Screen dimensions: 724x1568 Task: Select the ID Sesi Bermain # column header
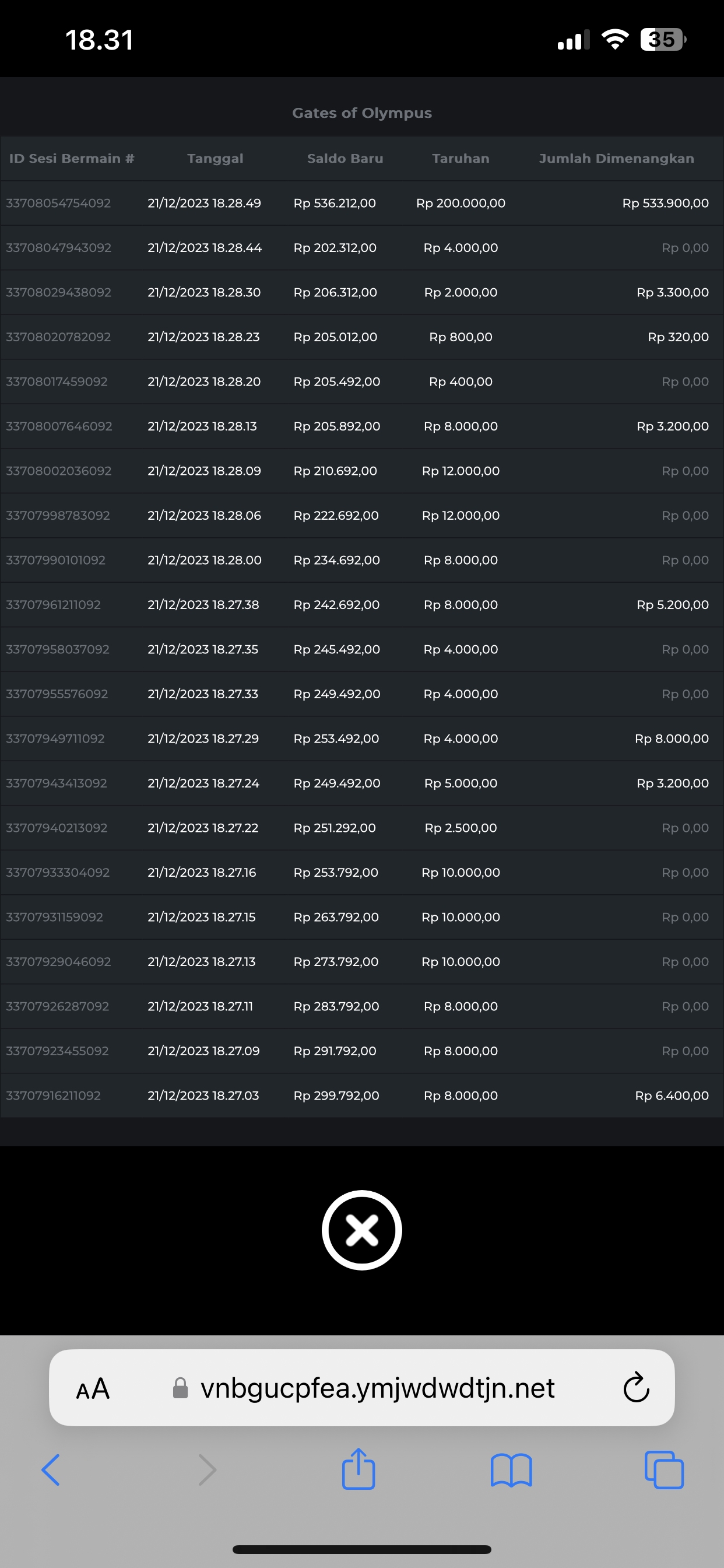pos(71,158)
